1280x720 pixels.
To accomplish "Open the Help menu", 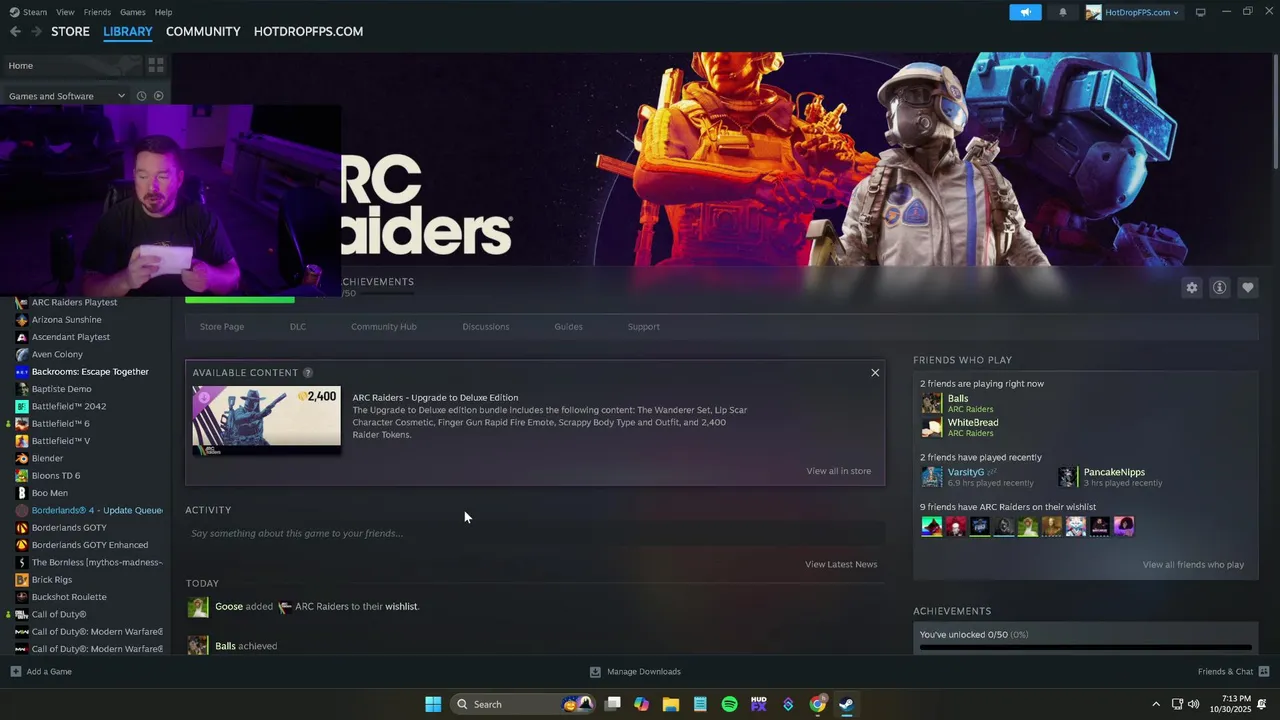I will point(163,12).
